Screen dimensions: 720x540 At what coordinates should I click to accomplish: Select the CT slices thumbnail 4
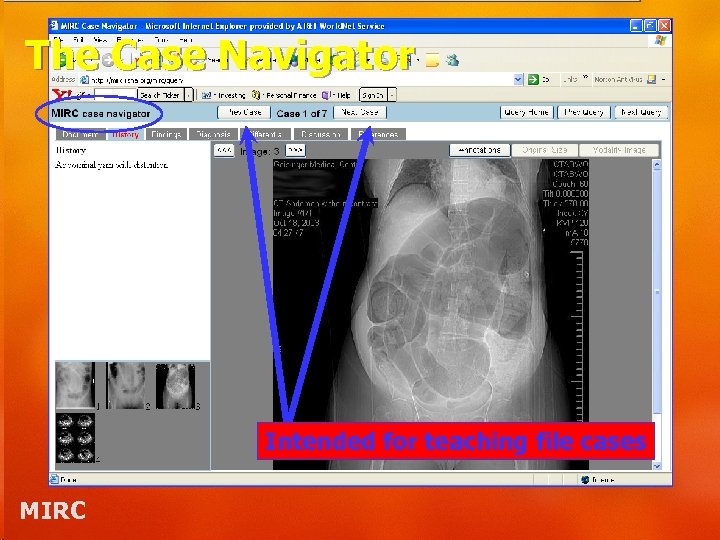(x=75, y=438)
